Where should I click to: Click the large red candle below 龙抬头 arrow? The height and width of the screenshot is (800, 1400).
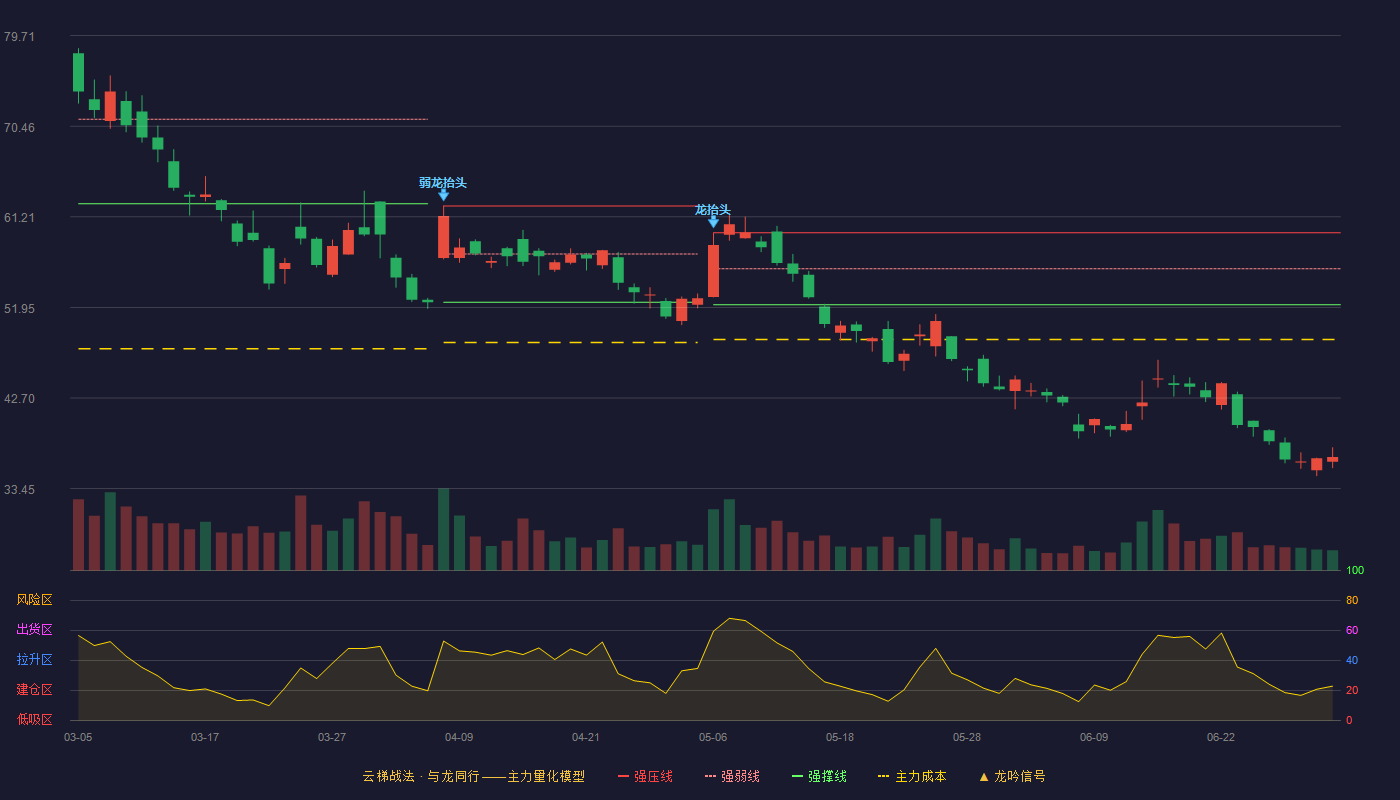713,271
